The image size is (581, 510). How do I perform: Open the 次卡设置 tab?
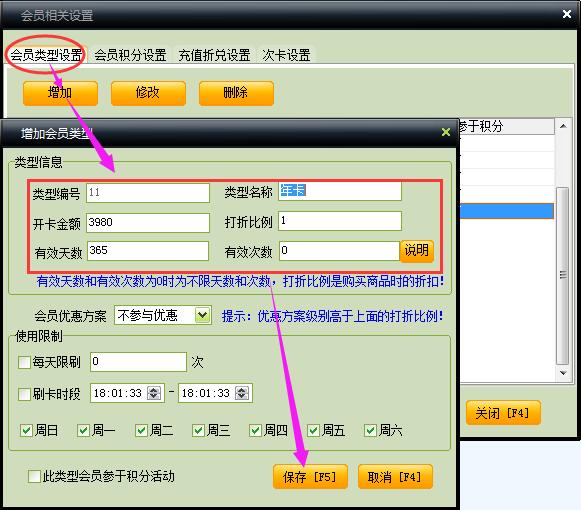(x=286, y=55)
